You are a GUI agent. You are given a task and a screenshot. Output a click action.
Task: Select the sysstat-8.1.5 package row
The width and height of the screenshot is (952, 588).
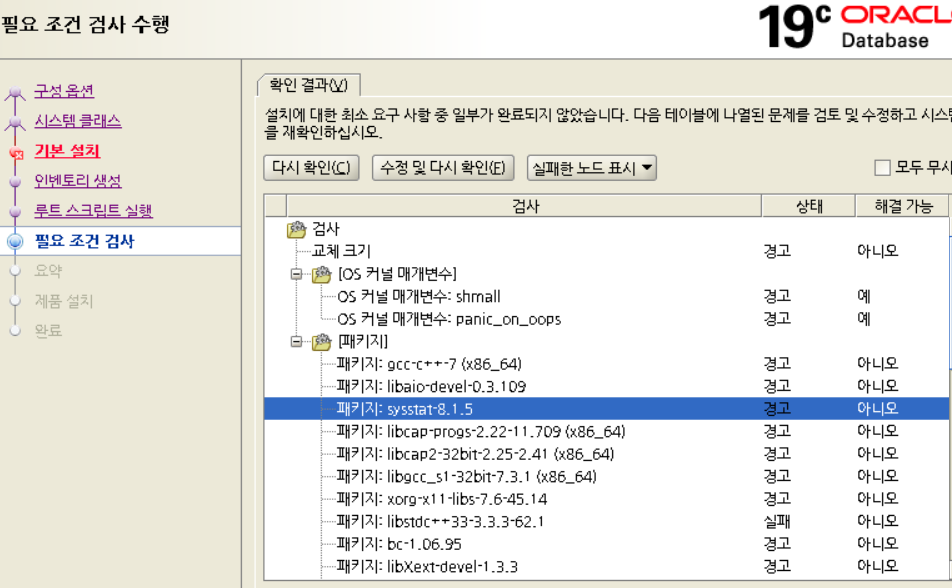[607, 409]
